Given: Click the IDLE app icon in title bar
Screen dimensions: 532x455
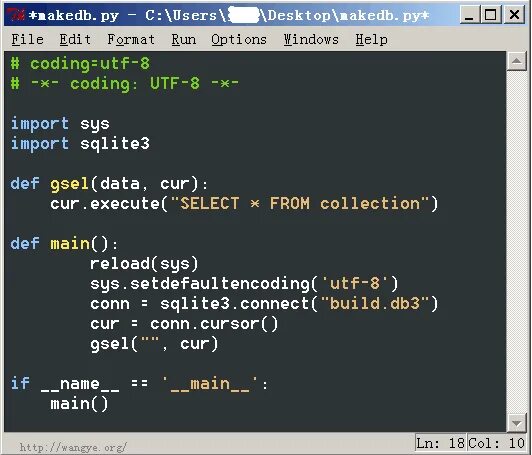Looking at the screenshot, I should 17,15.
